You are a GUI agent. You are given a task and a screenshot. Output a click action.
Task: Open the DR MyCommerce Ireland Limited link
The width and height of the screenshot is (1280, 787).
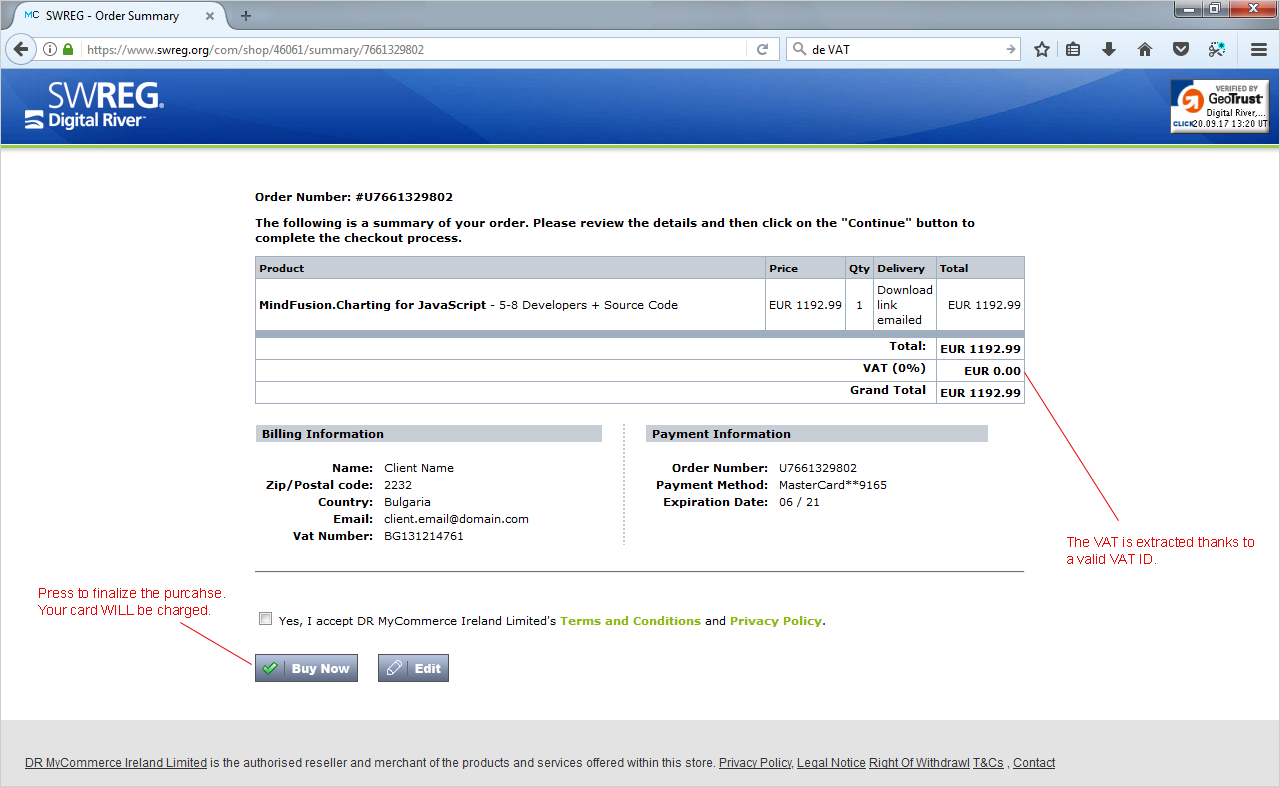[x=116, y=763]
